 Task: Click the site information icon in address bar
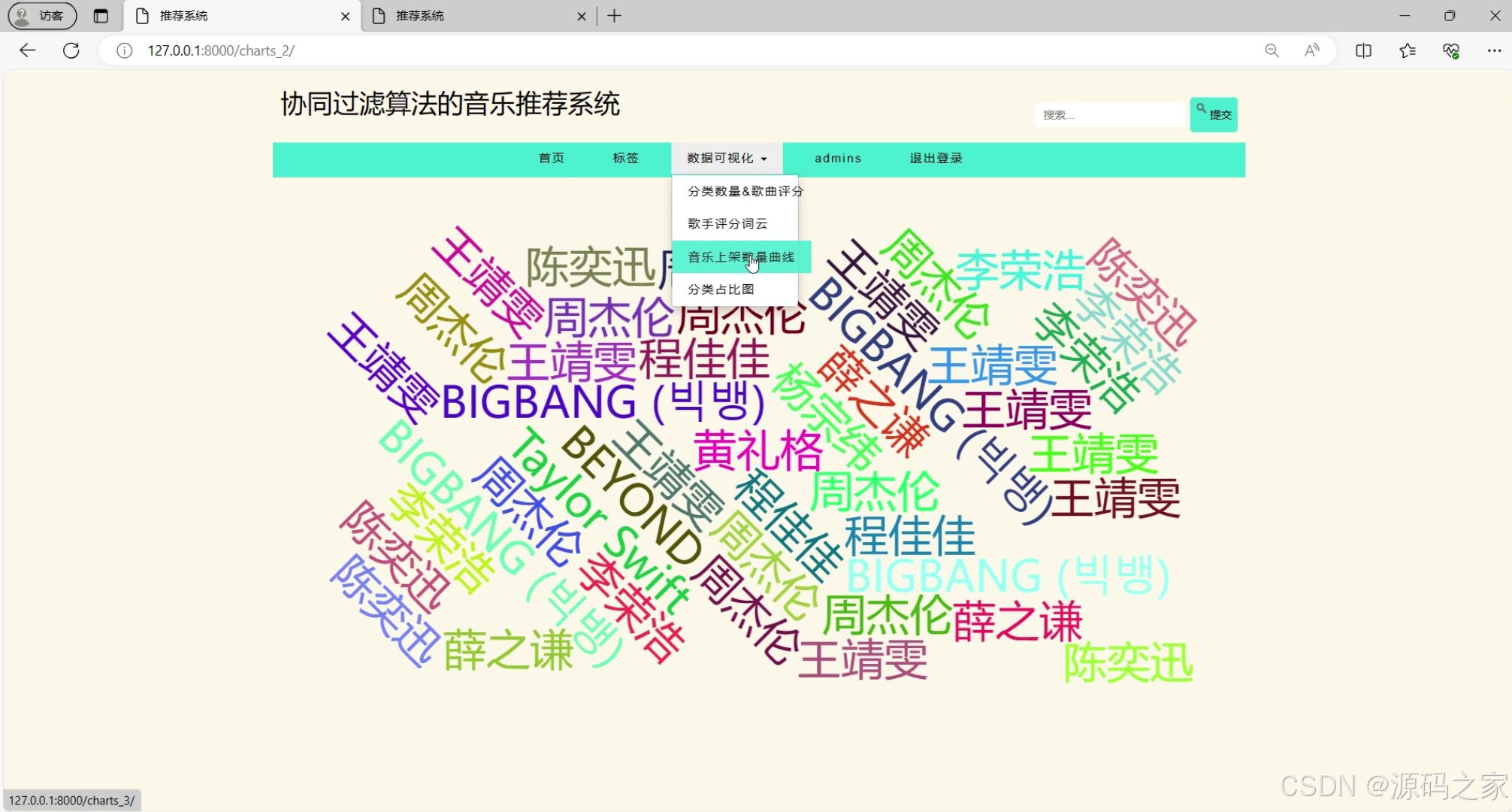(125, 50)
